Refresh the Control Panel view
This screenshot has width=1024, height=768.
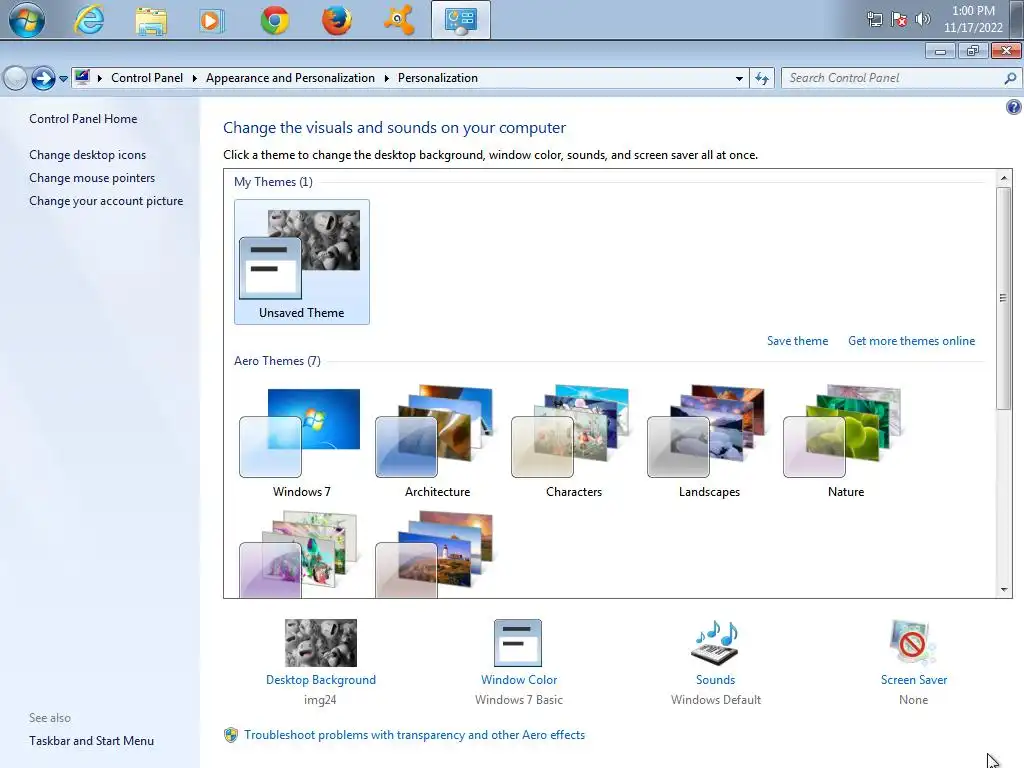coord(761,78)
